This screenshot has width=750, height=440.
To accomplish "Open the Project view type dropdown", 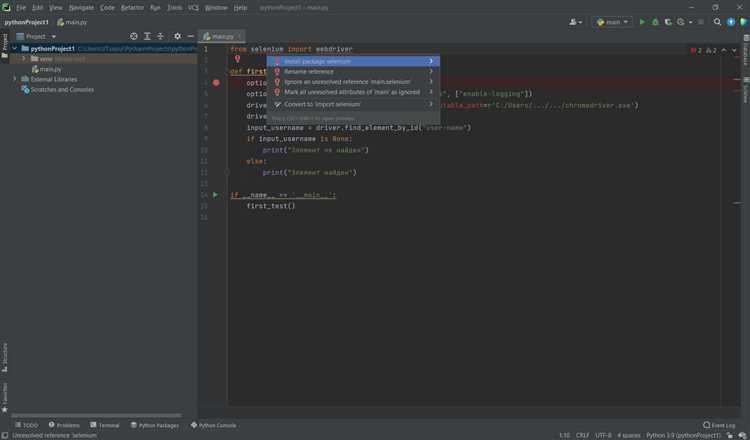I will (x=36, y=36).
